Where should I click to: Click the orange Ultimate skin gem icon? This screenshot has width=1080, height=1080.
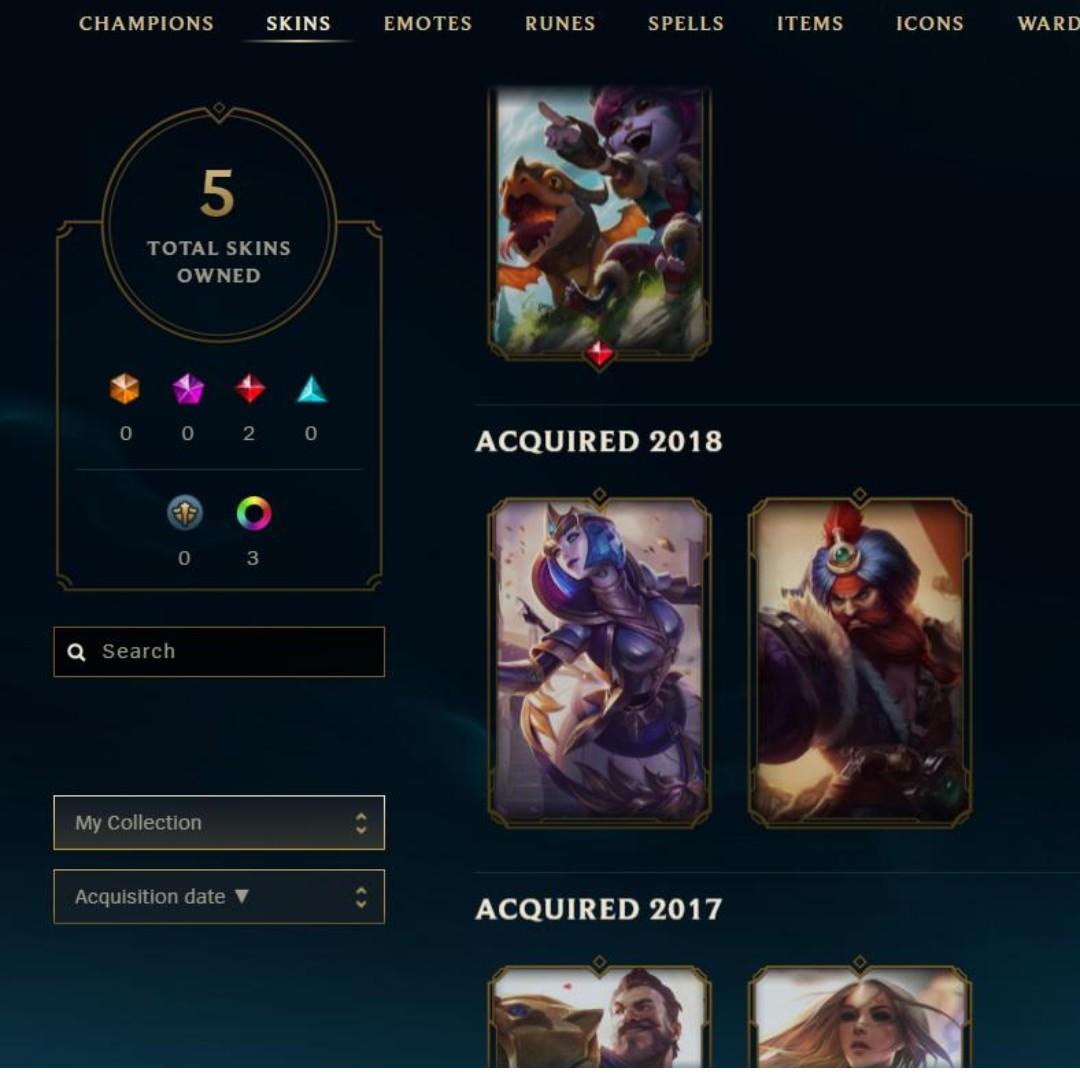(x=125, y=388)
